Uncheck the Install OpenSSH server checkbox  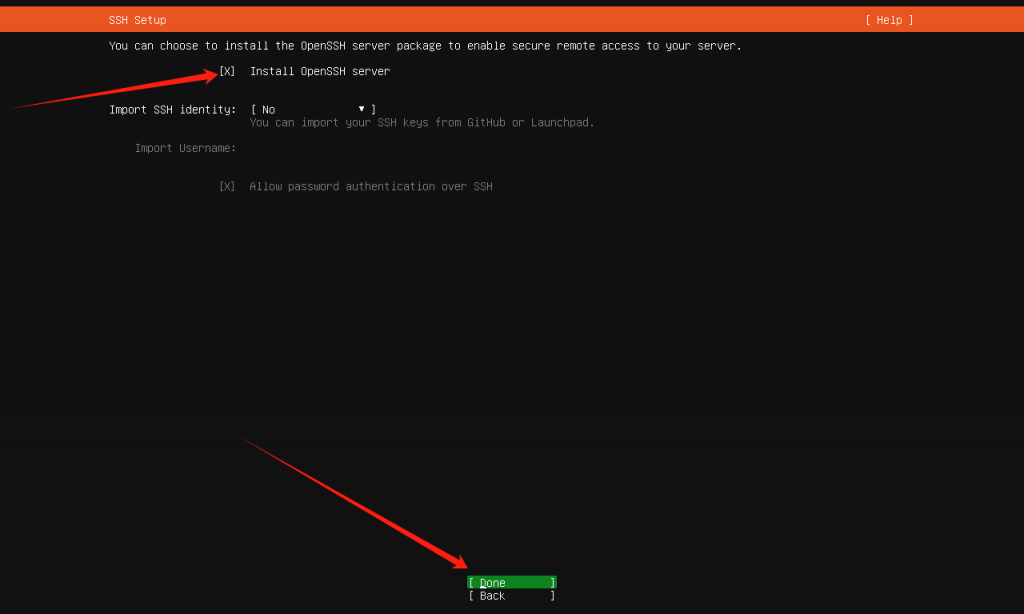(227, 72)
